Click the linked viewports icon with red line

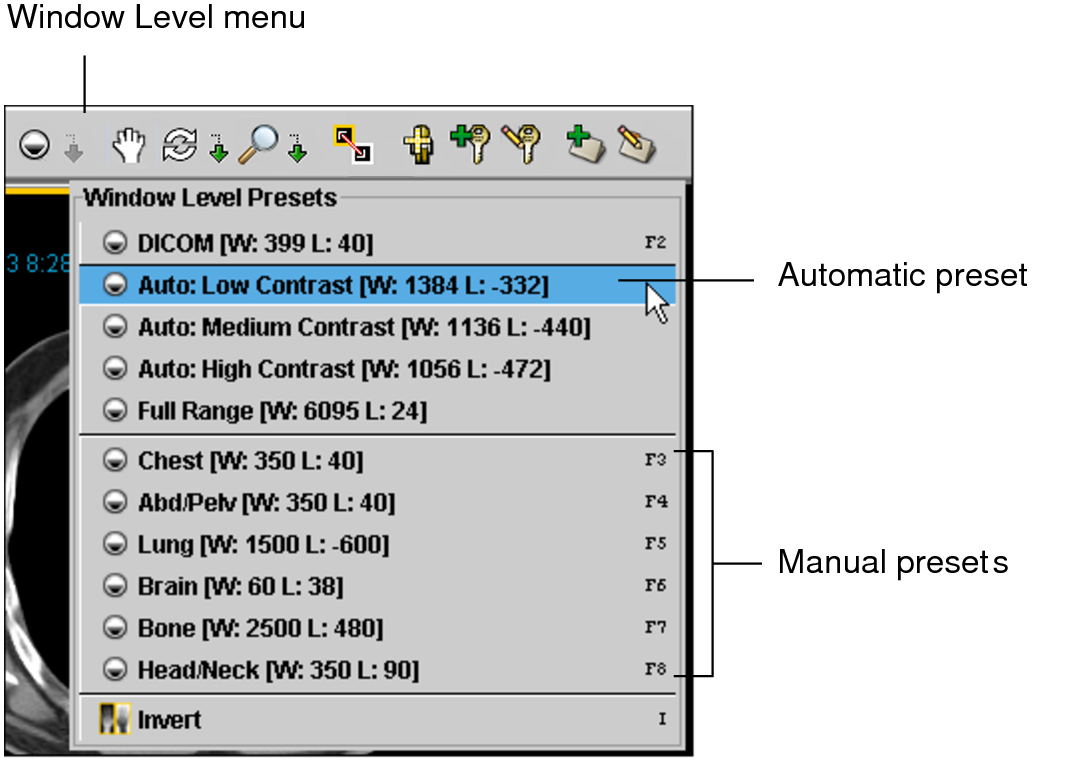[x=352, y=145]
